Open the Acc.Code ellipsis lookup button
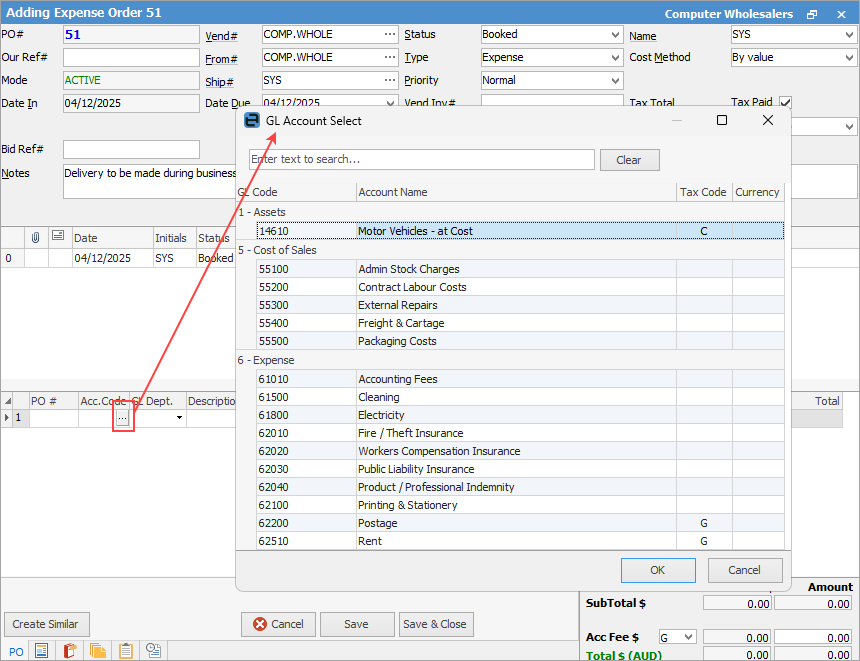The height and width of the screenshot is (661, 860). 122,418
